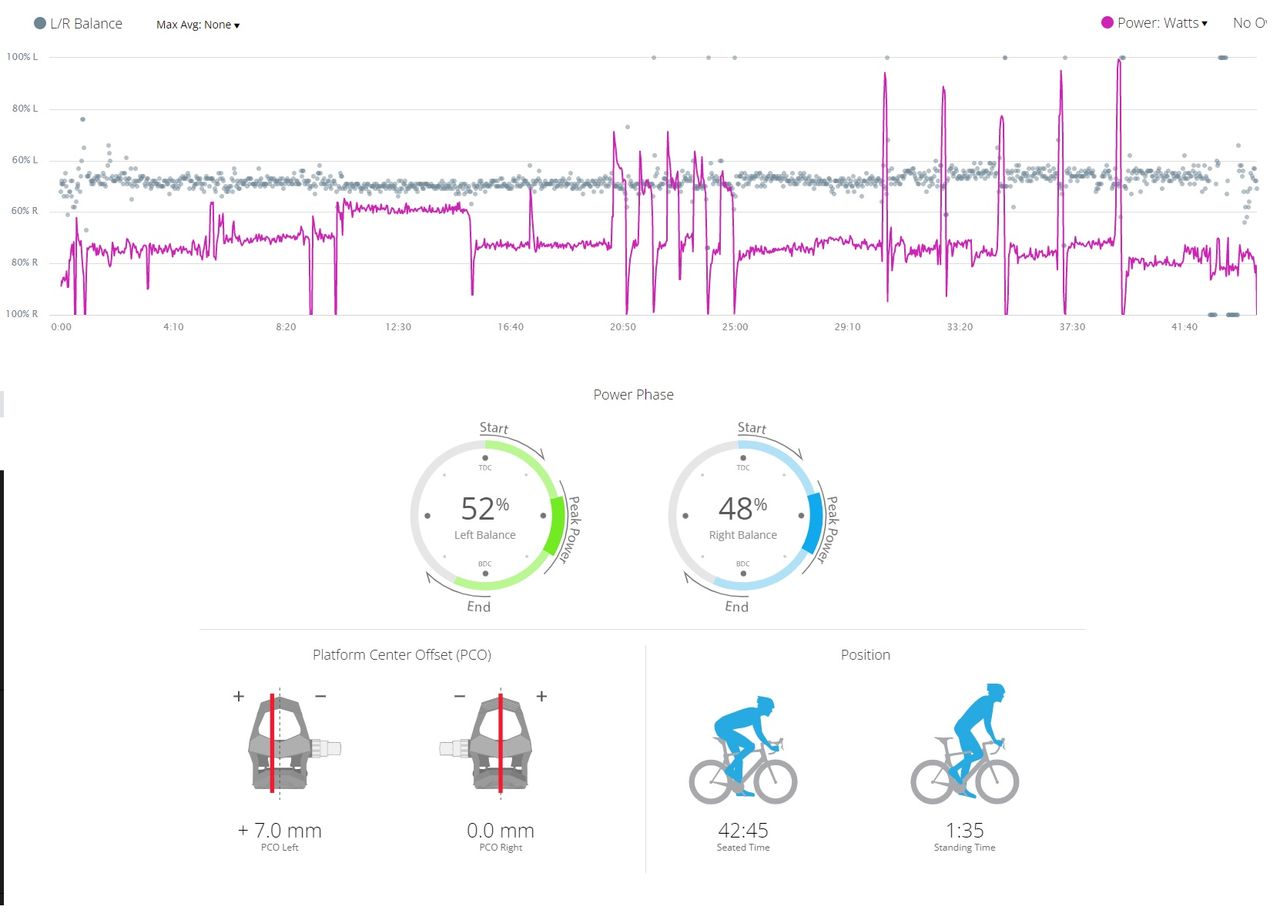Click the 20:50 timestamp on the chart axis
The image size is (1280, 913).
pyautogui.click(x=623, y=326)
